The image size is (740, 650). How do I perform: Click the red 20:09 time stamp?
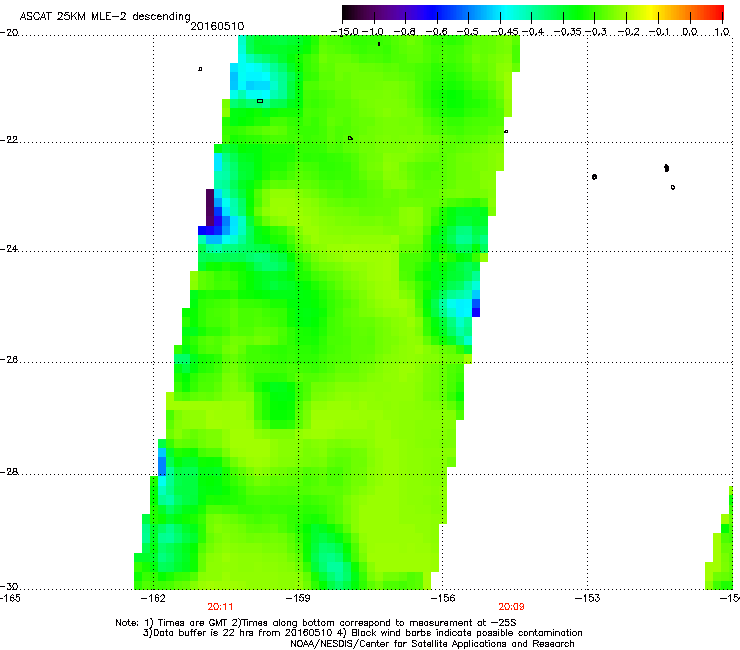[x=511, y=607]
